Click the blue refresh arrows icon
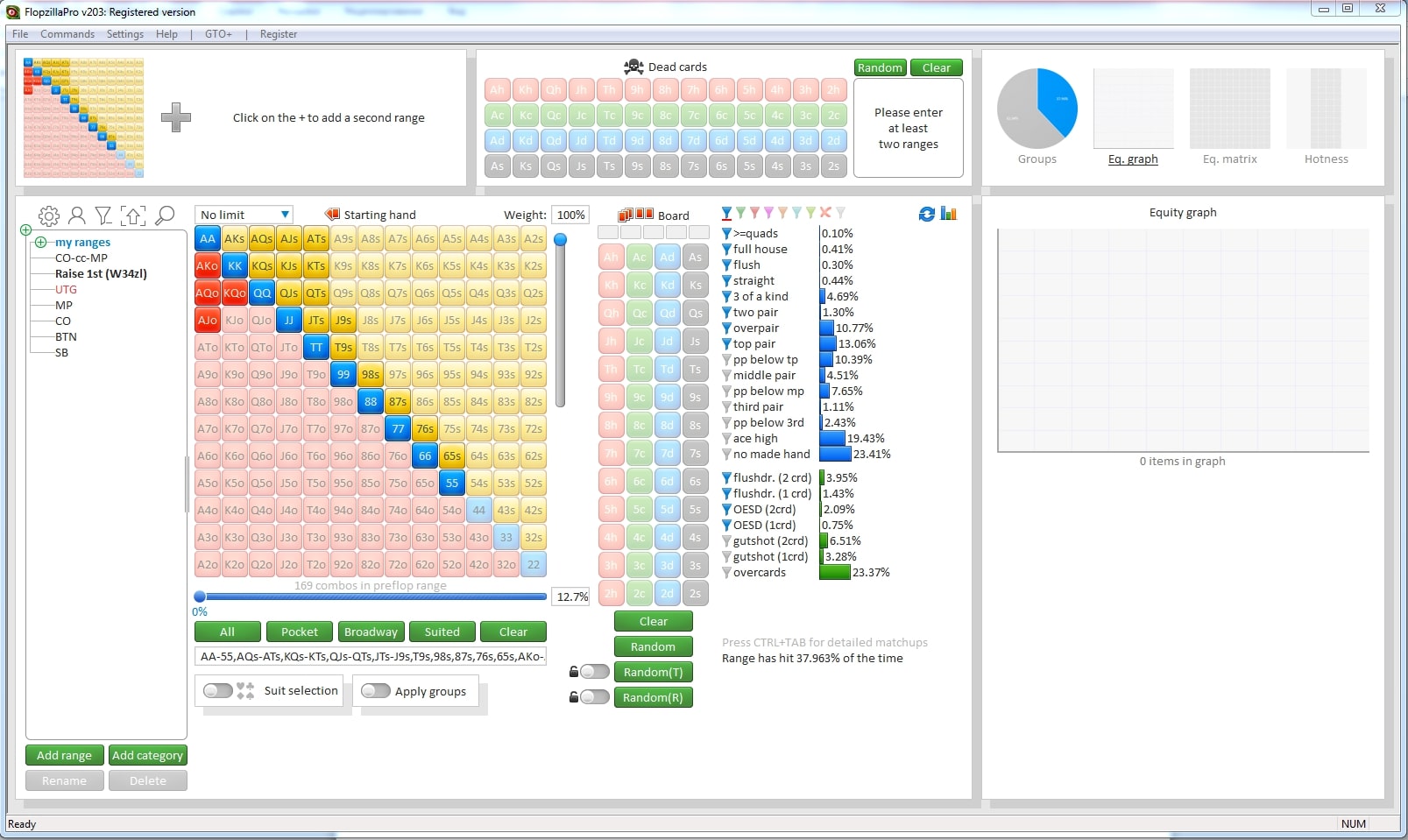This screenshot has height=840, width=1408. pyautogui.click(x=926, y=214)
